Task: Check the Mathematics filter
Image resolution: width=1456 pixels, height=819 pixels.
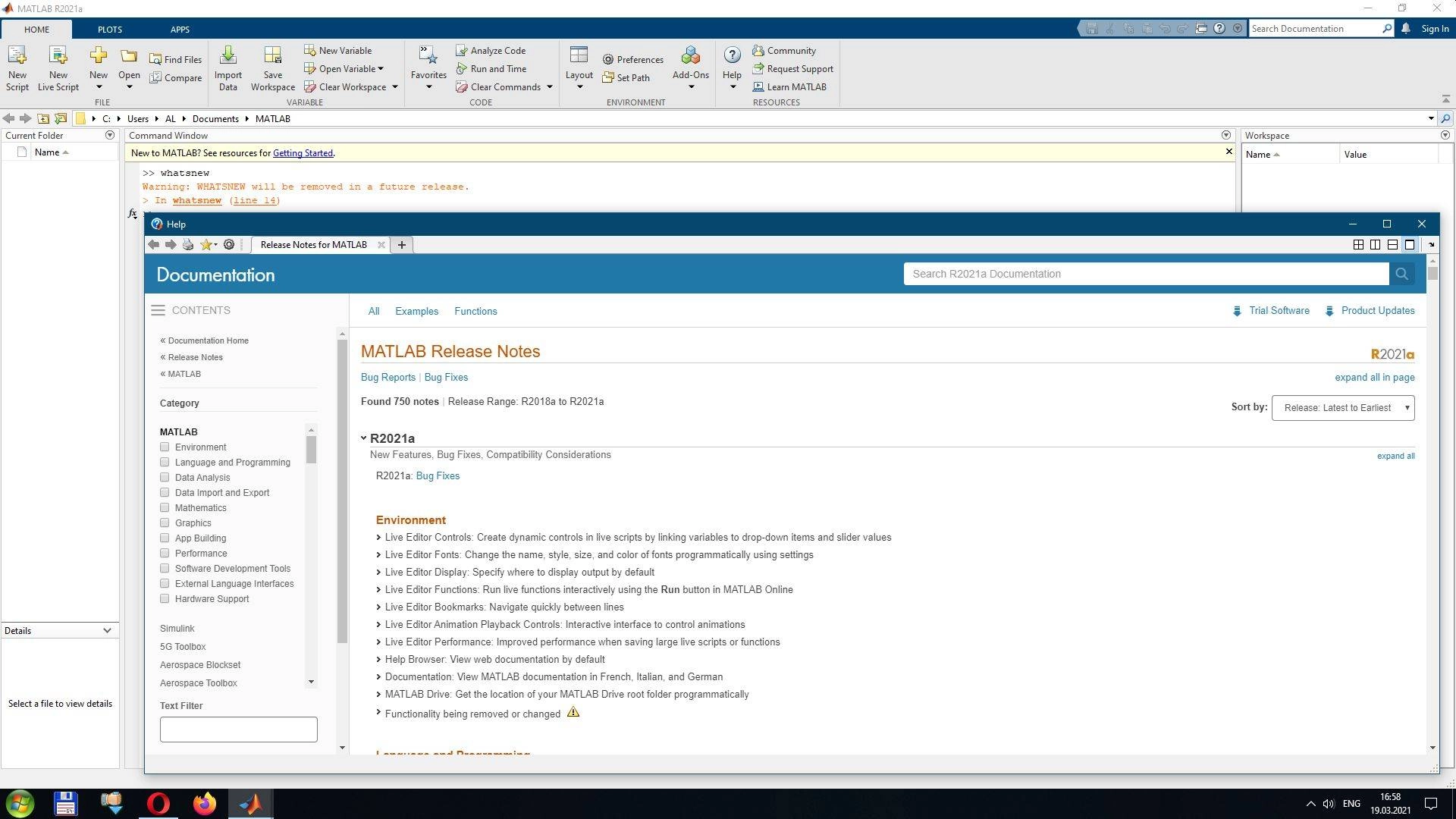Action: 165,507
